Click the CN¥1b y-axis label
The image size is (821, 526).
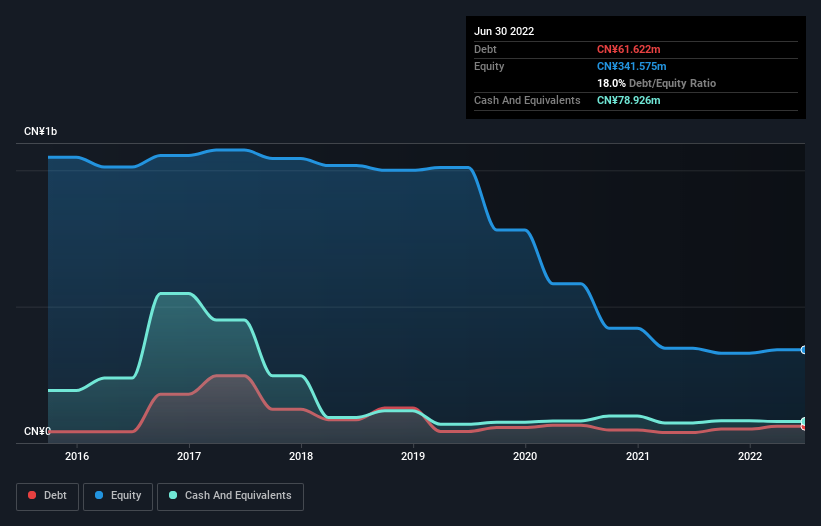40,131
